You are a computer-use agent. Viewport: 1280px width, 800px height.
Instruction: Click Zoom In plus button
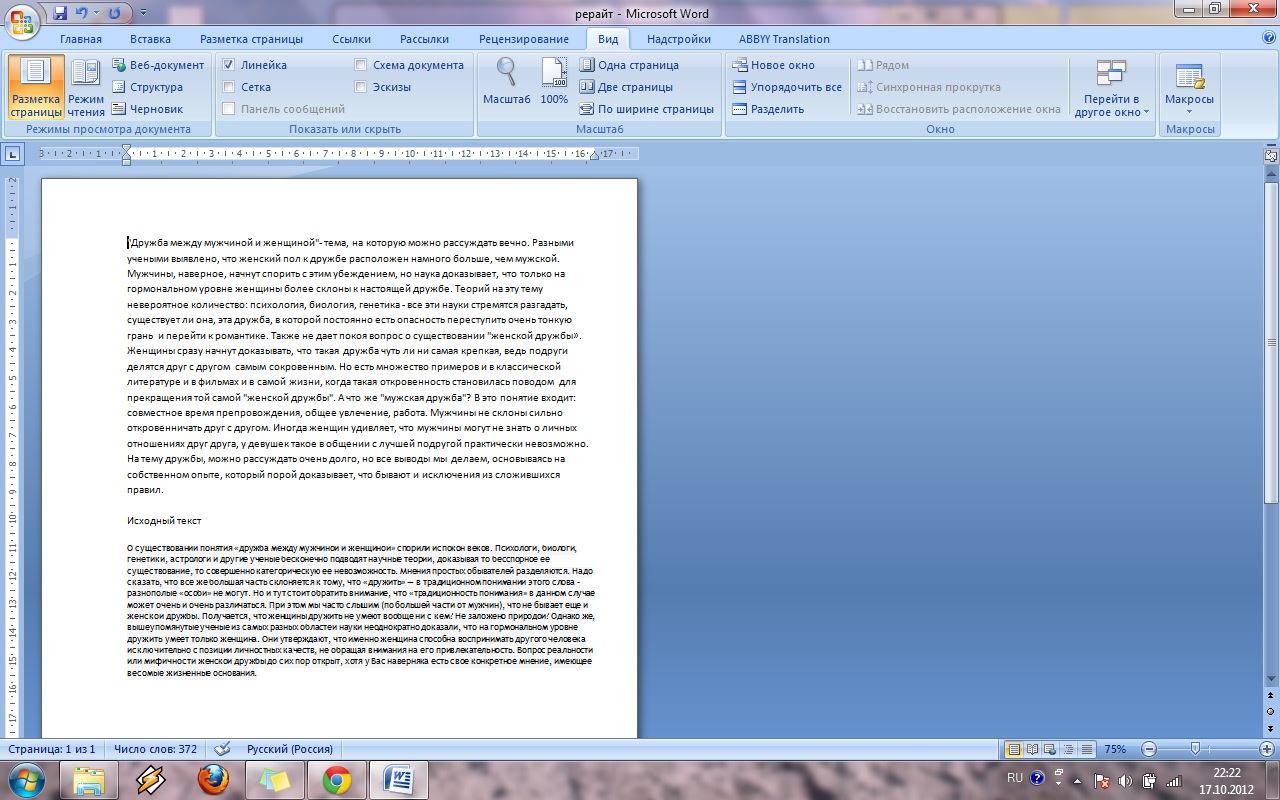(x=1268, y=749)
